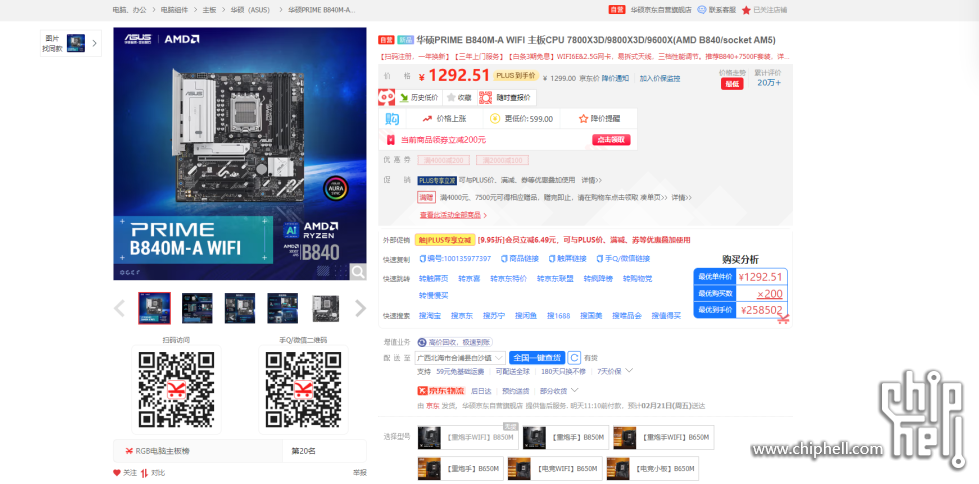Viewport: 979px width, 484px height.
Task: Select breadcrumb 主板
Action: [x=209, y=10]
